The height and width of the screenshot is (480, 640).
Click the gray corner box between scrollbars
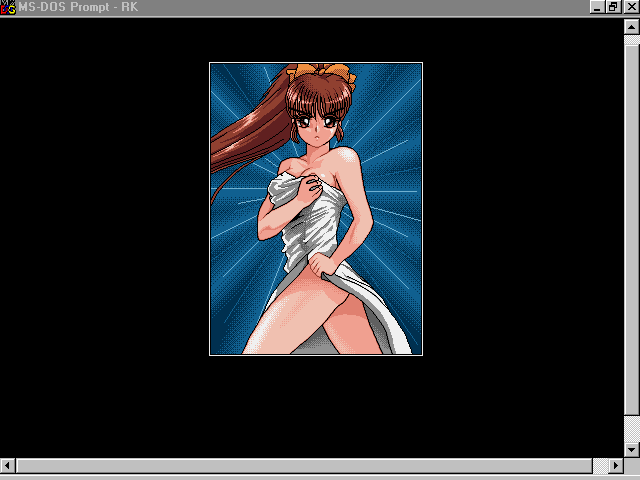[x=631, y=467]
